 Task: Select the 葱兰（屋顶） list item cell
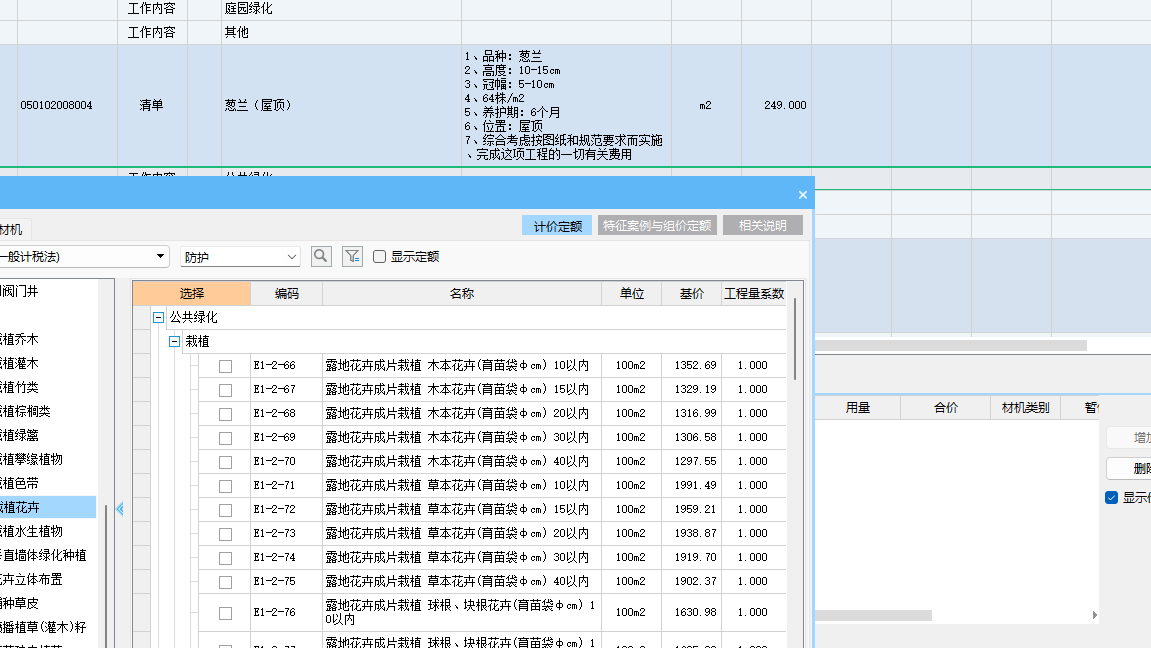pos(341,106)
